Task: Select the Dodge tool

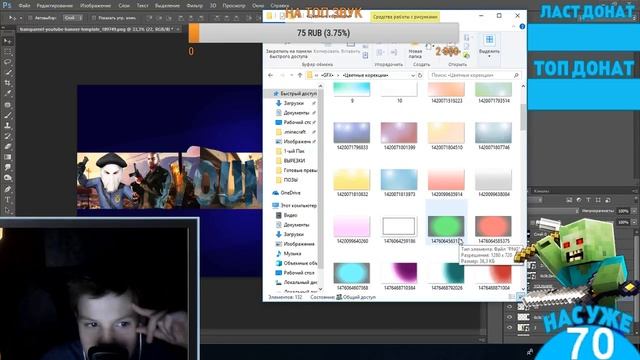Action: coord(7,178)
